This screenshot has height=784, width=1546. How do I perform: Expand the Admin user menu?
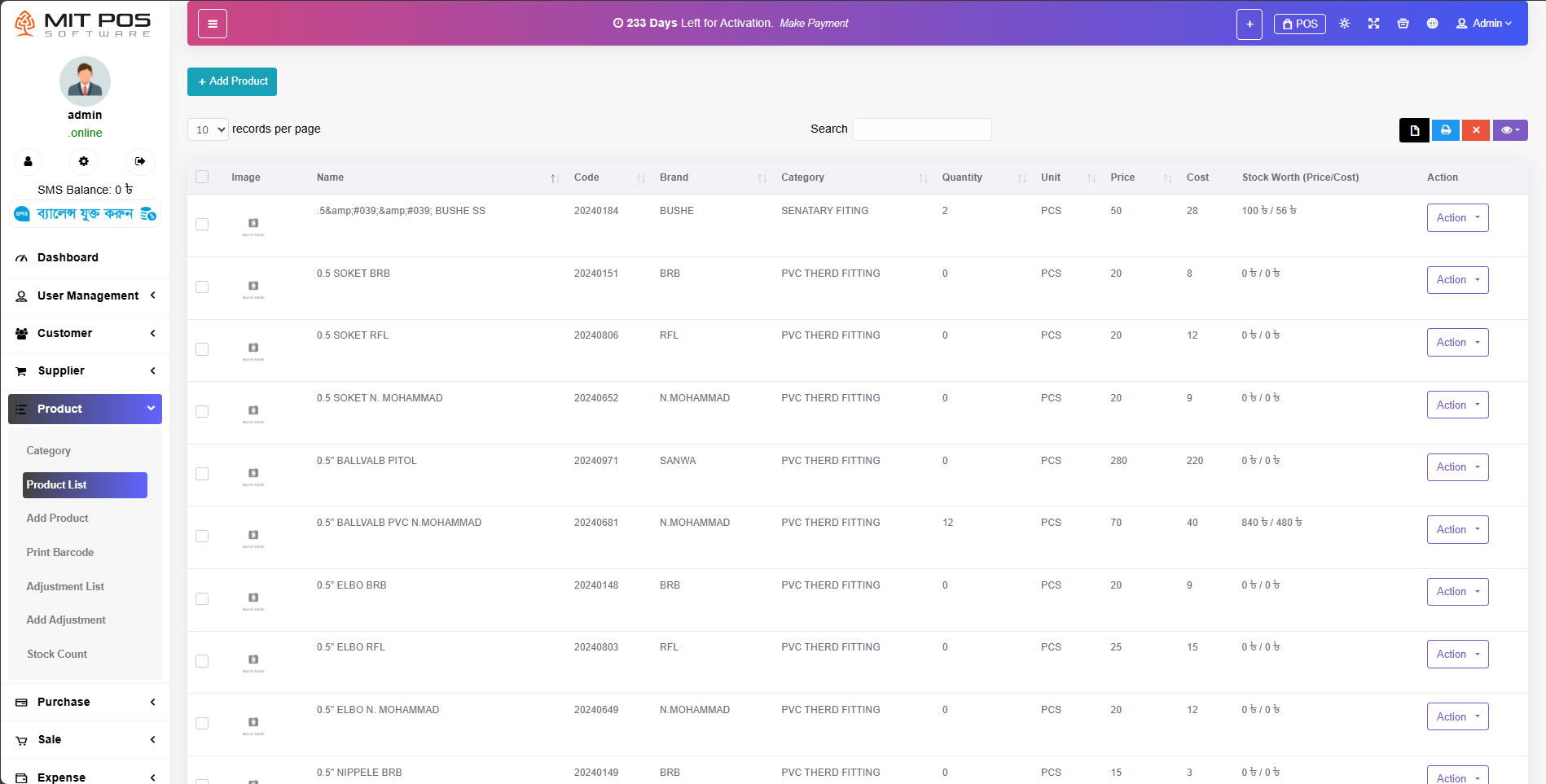[x=1483, y=24]
